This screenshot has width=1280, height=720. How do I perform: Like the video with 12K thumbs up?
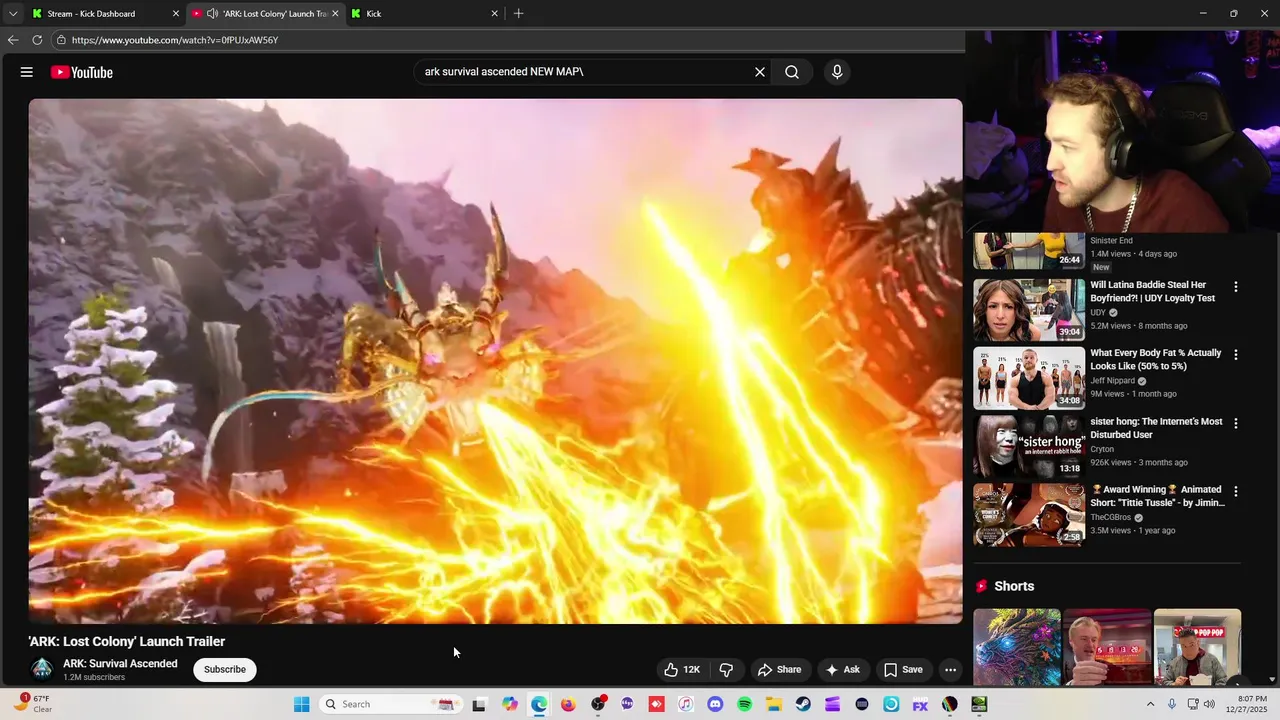point(682,670)
